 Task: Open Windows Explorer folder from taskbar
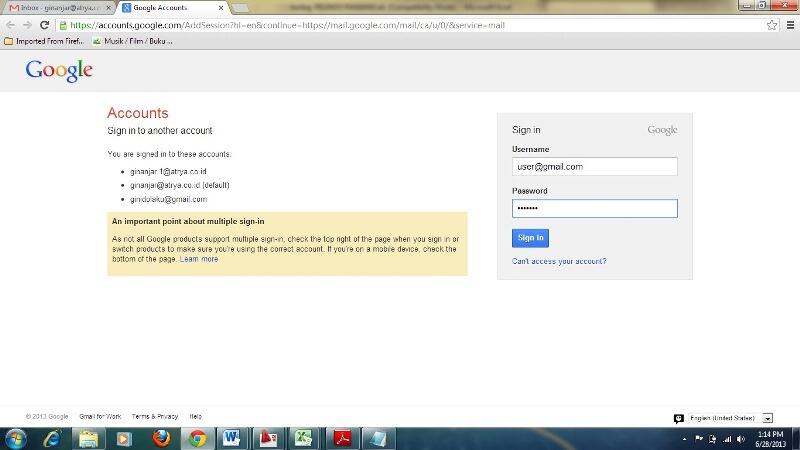(x=88, y=439)
